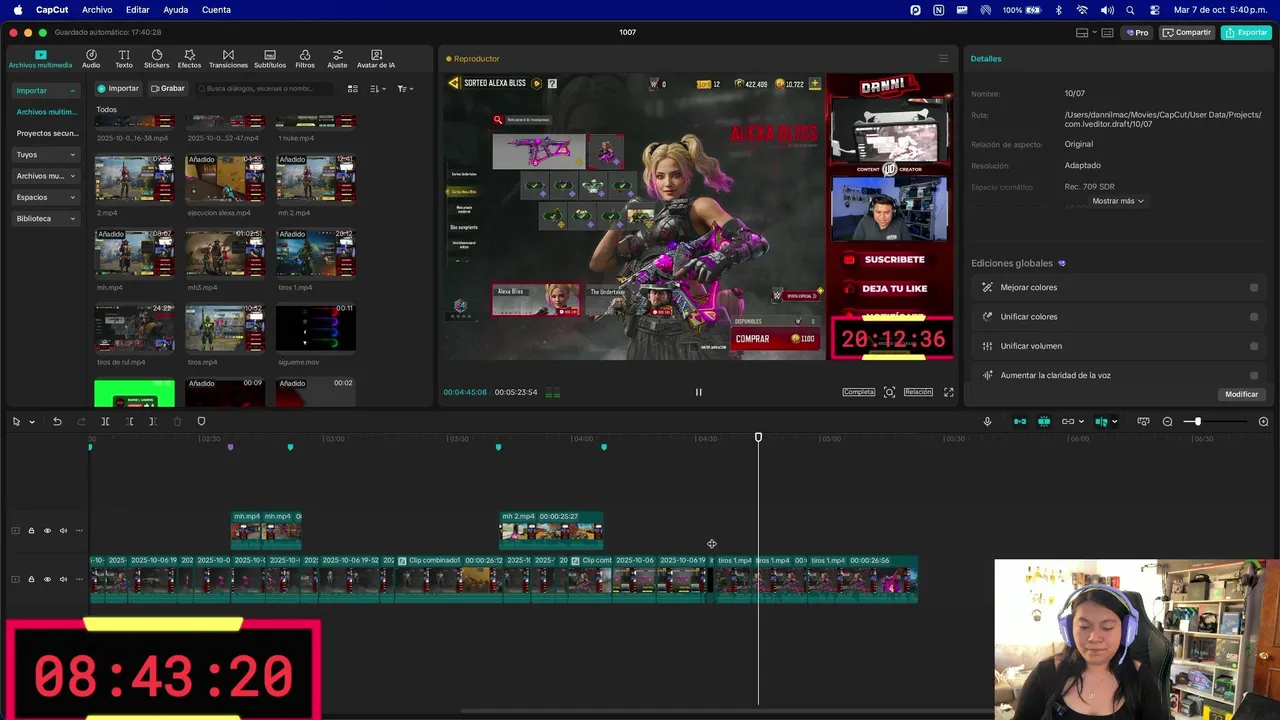This screenshot has height=720, width=1280.
Task: Click the Importar media button
Action: [118, 89]
